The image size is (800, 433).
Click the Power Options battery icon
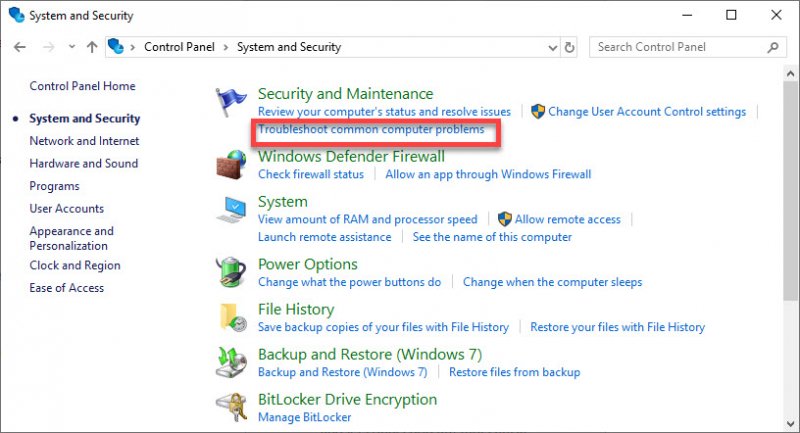232,272
